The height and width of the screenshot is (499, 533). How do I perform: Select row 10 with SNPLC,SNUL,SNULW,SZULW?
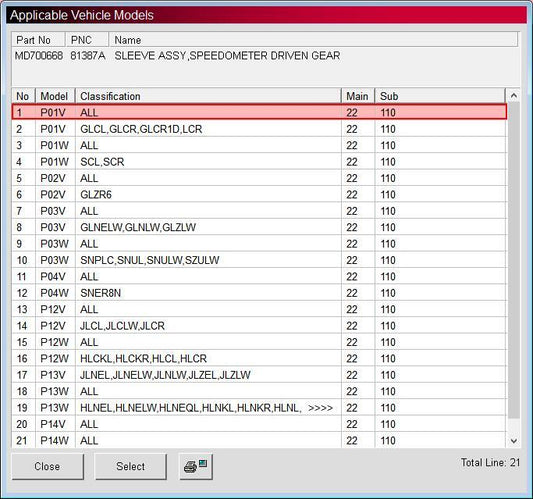point(259,260)
